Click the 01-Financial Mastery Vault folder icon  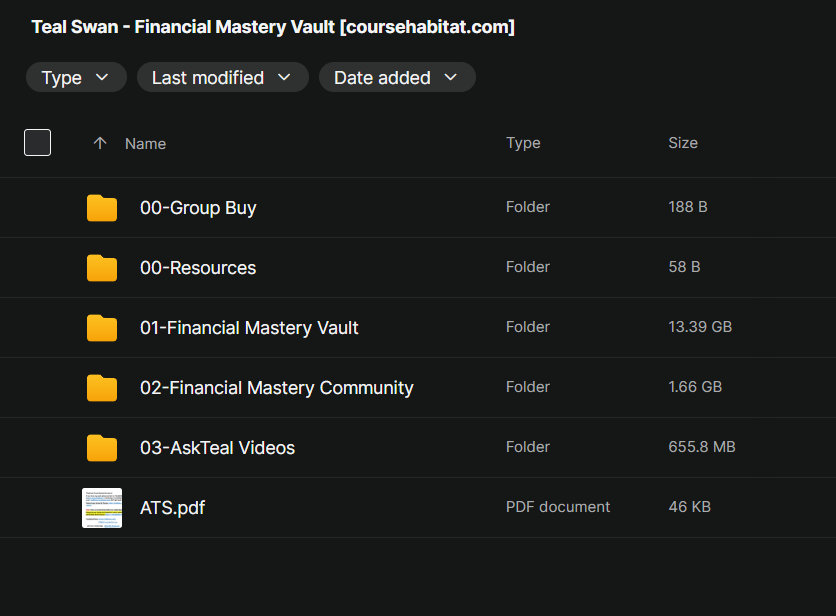(x=102, y=327)
